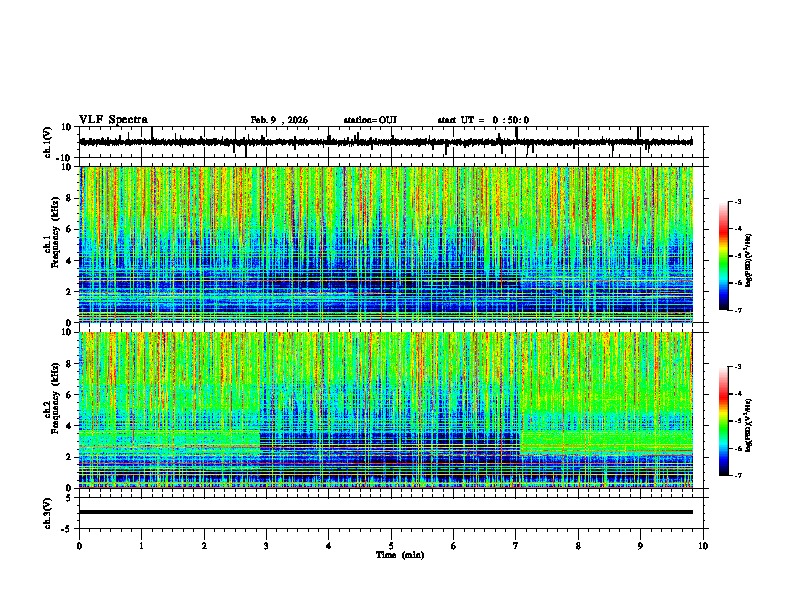Viewport: 792px width, 612px height.
Task: Click the ch.2 colorbar log(PSD) label
Action: [x=749, y=425]
